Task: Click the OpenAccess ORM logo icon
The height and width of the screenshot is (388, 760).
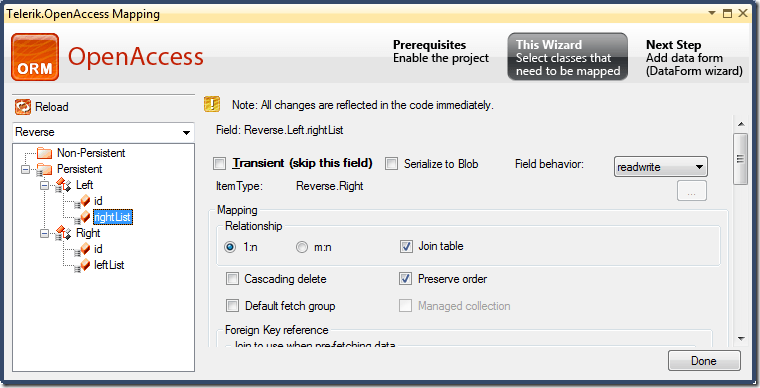Action: pyautogui.click(x=35, y=57)
